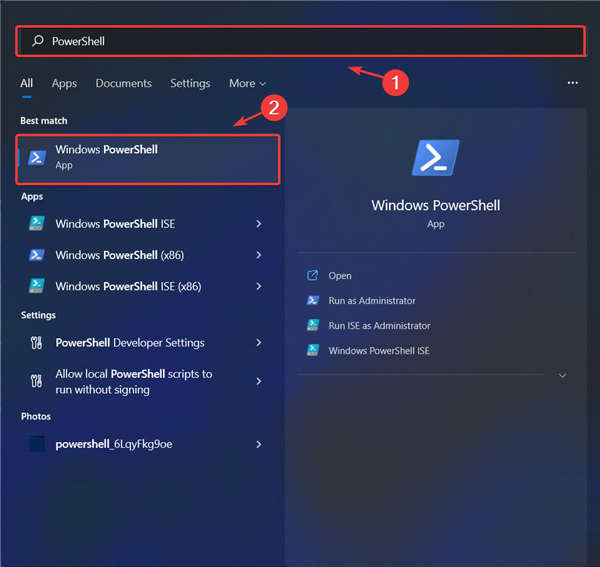The height and width of the screenshot is (567, 600).
Task: Expand Windows PowerShell ISE (x86) chevron
Action: [259, 286]
